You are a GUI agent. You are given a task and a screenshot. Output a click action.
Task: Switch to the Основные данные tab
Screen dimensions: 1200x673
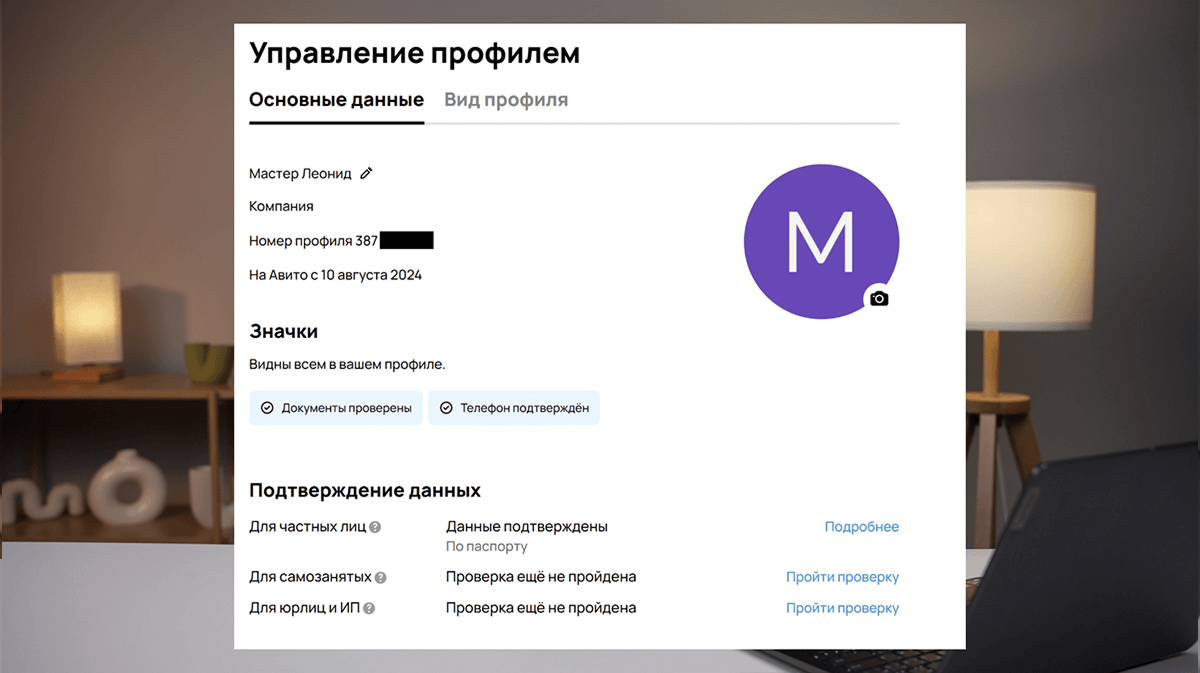point(336,100)
